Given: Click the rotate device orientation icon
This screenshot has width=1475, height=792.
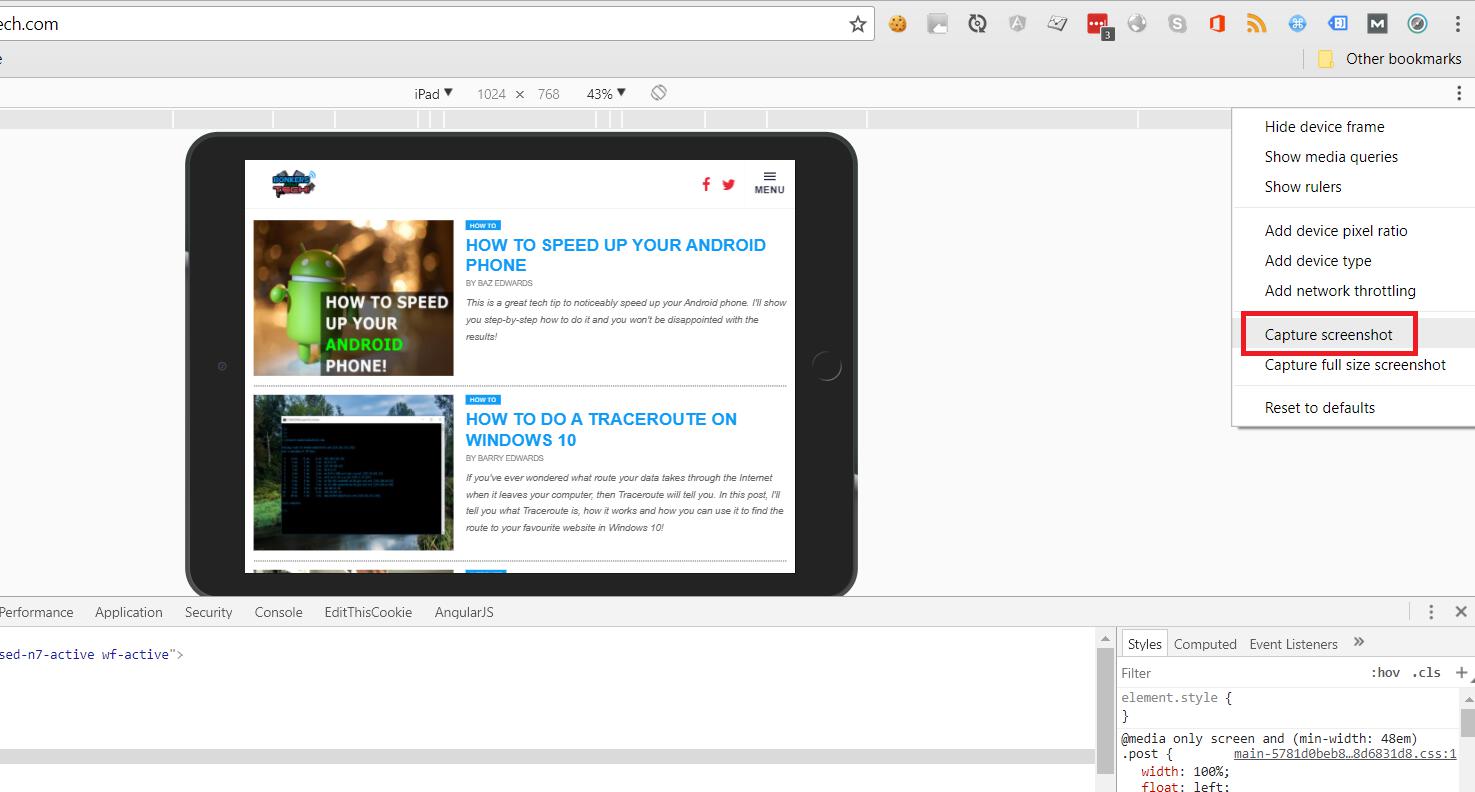Looking at the screenshot, I should [658, 93].
